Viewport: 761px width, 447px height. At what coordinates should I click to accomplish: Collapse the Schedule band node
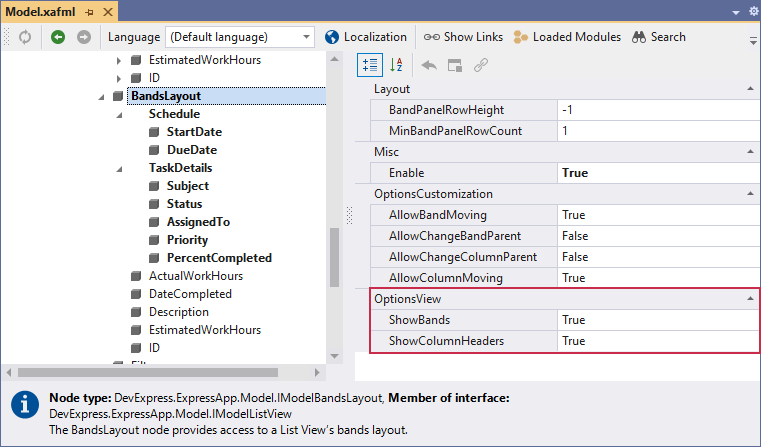pos(119,115)
